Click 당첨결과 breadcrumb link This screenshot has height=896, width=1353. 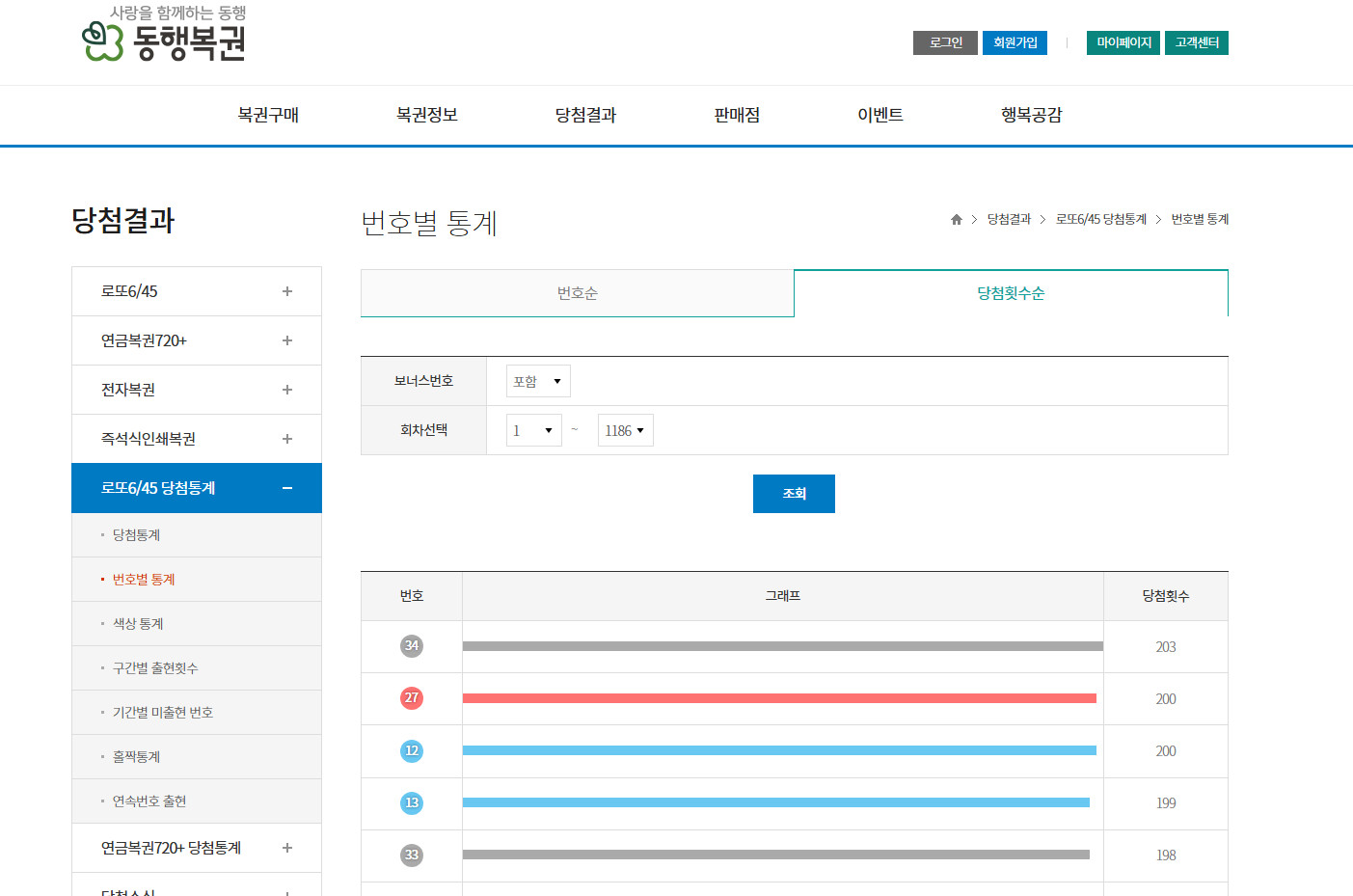coord(1009,220)
